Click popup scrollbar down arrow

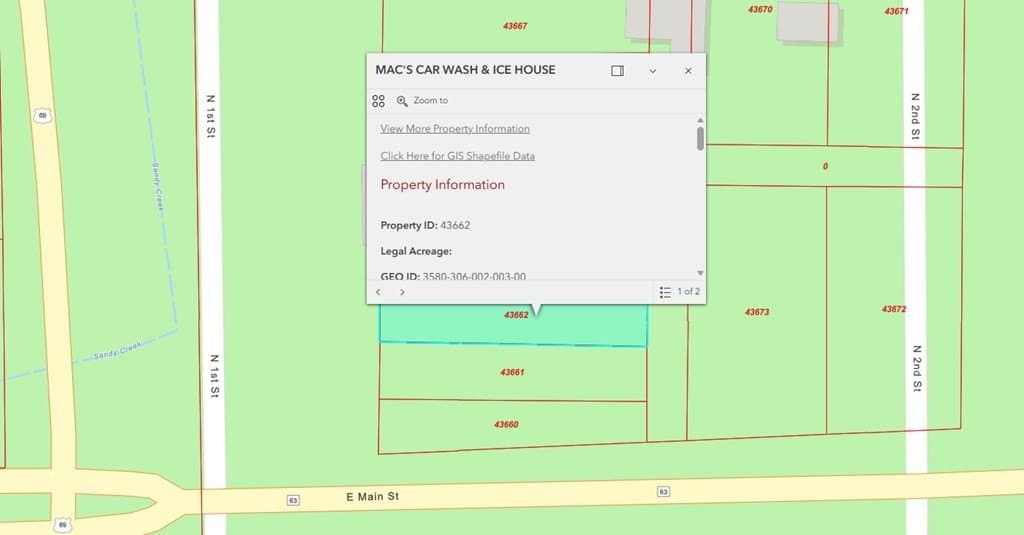pos(700,273)
